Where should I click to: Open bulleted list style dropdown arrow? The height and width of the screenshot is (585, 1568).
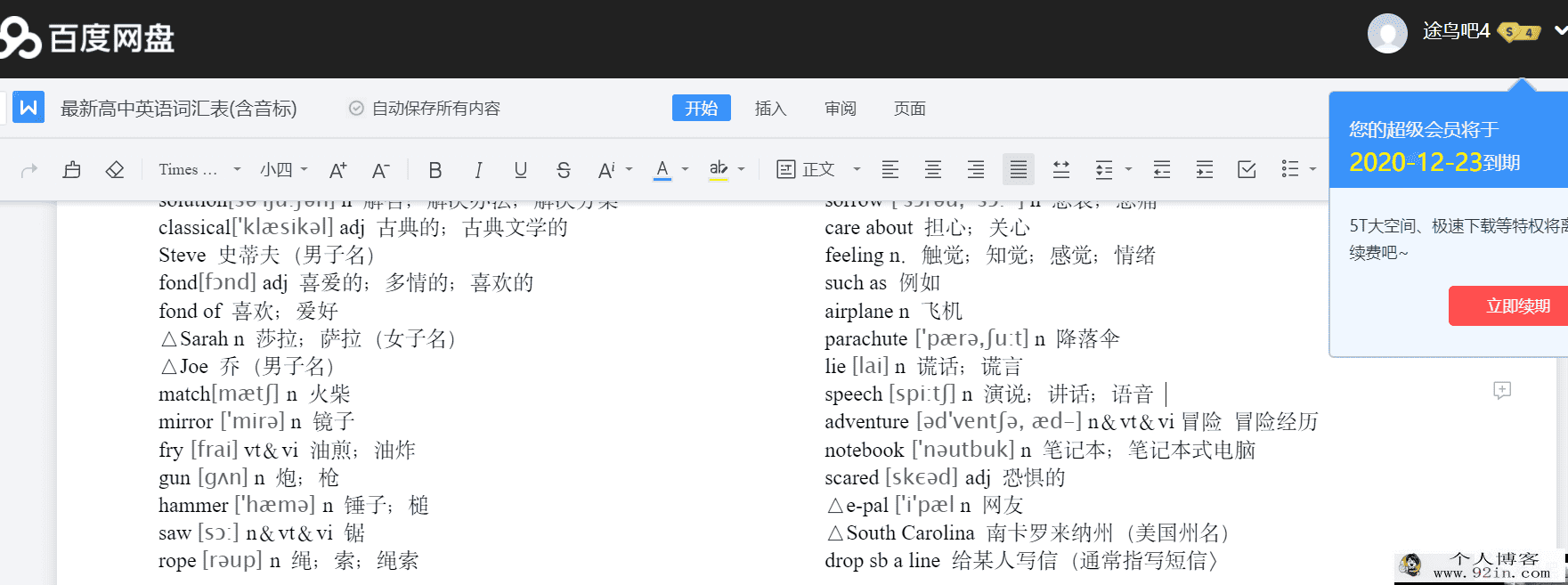[1312, 169]
